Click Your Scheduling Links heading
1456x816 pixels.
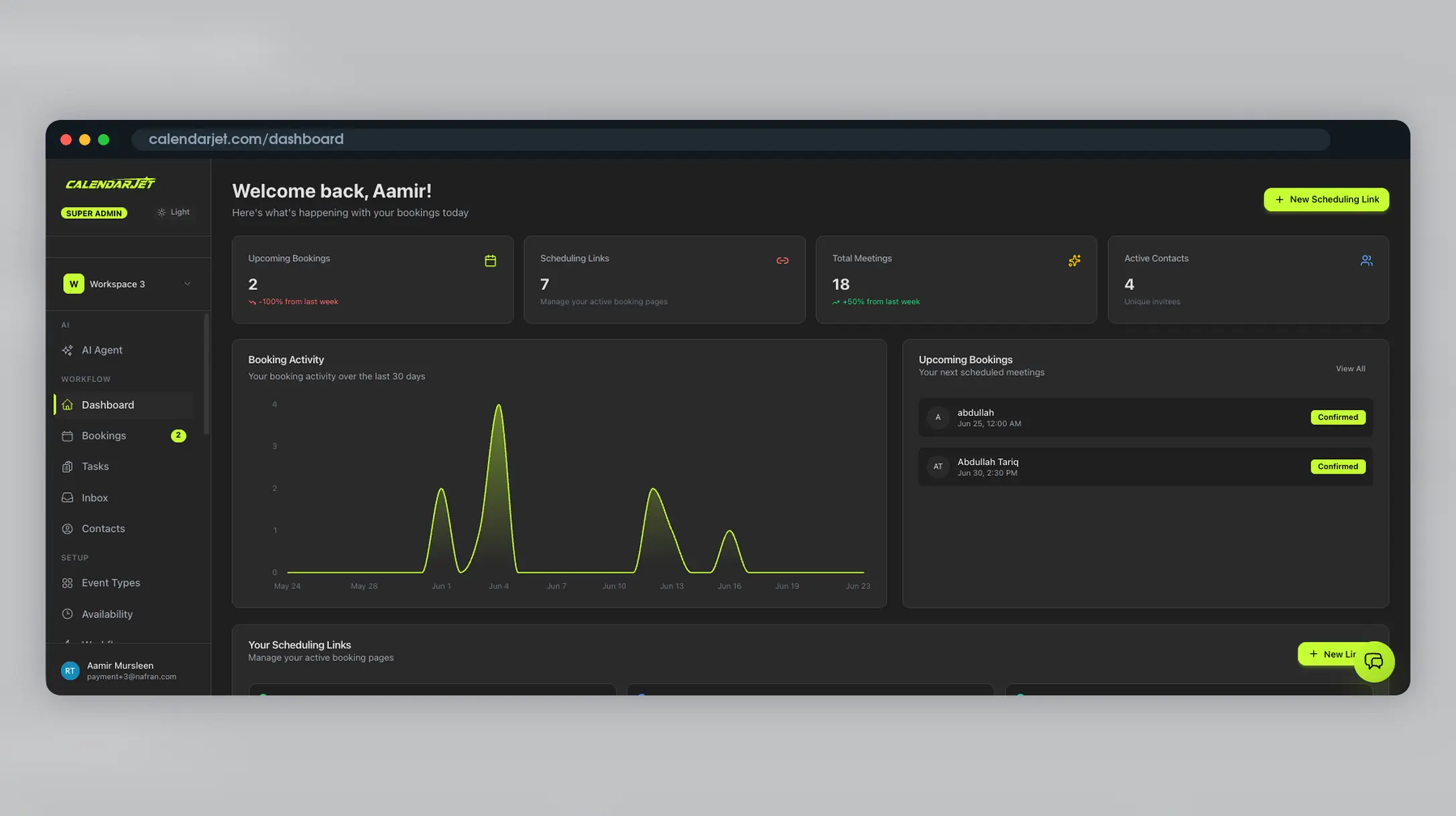pos(299,644)
